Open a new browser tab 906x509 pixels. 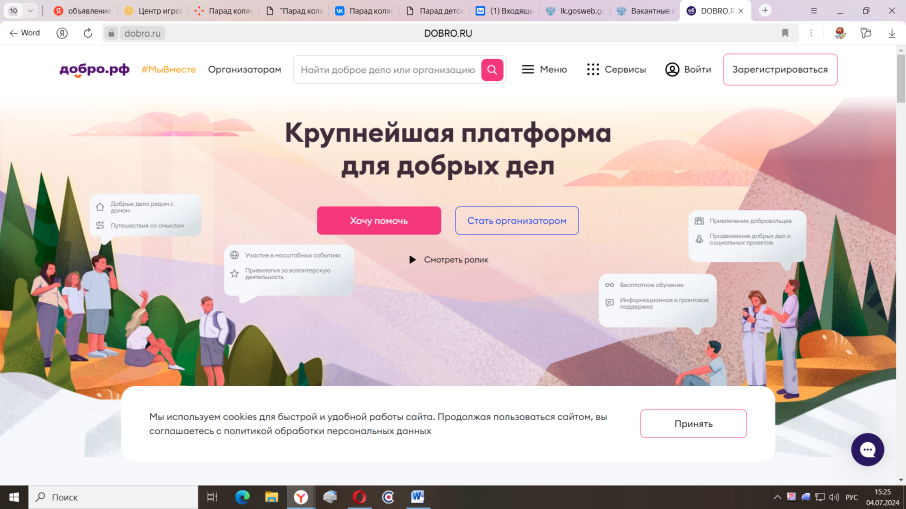click(x=765, y=10)
